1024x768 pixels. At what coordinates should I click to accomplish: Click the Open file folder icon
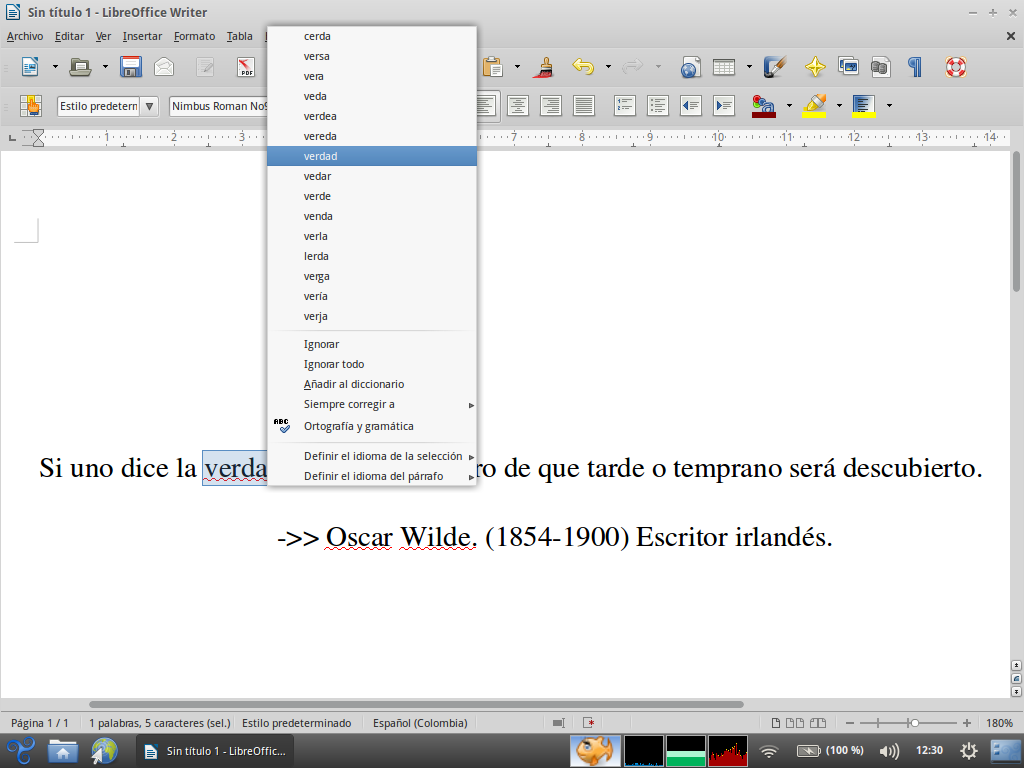click(x=80, y=67)
